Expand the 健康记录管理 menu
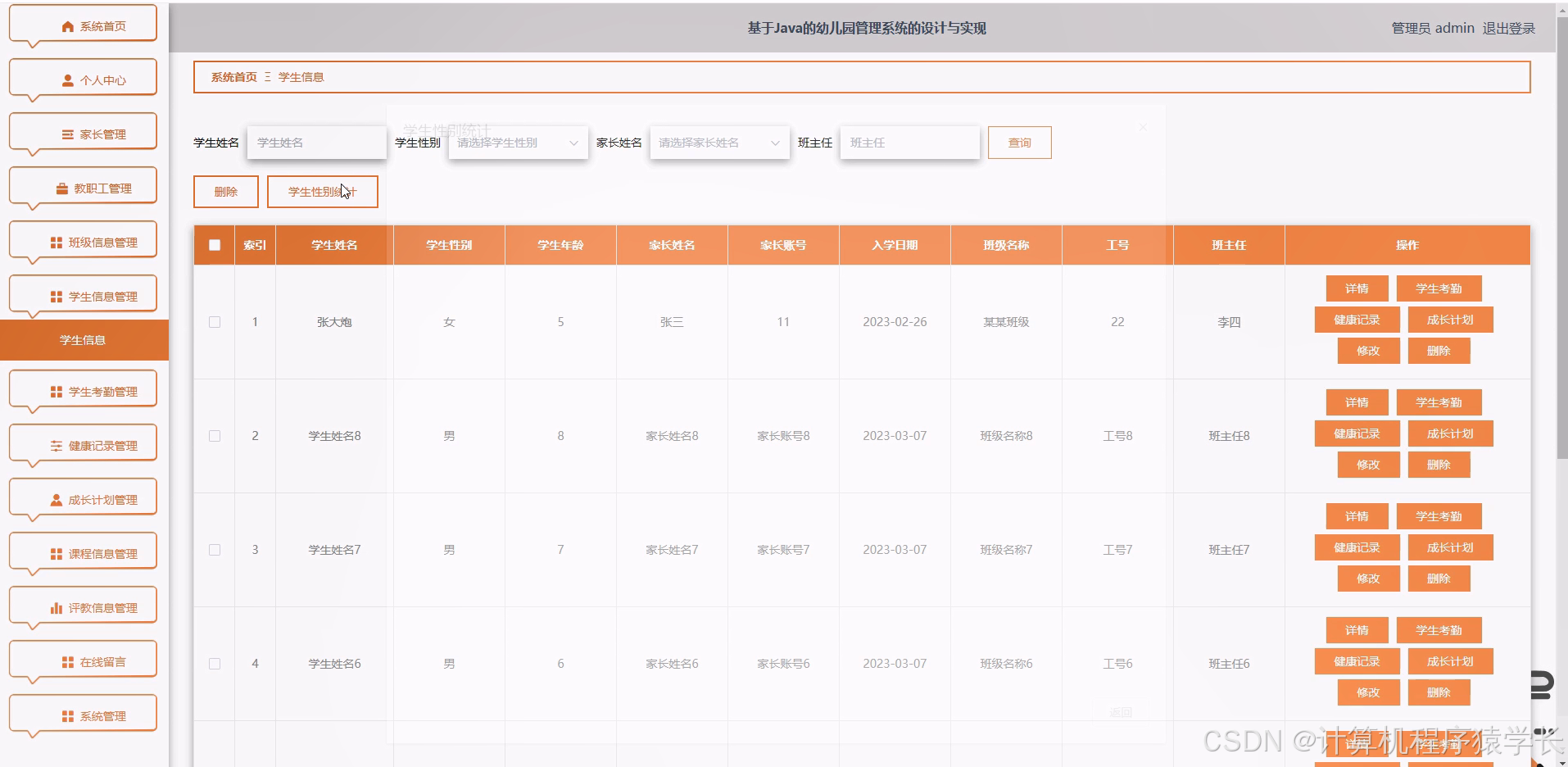The height and width of the screenshot is (767, 1568). click(x=83, y=443)
